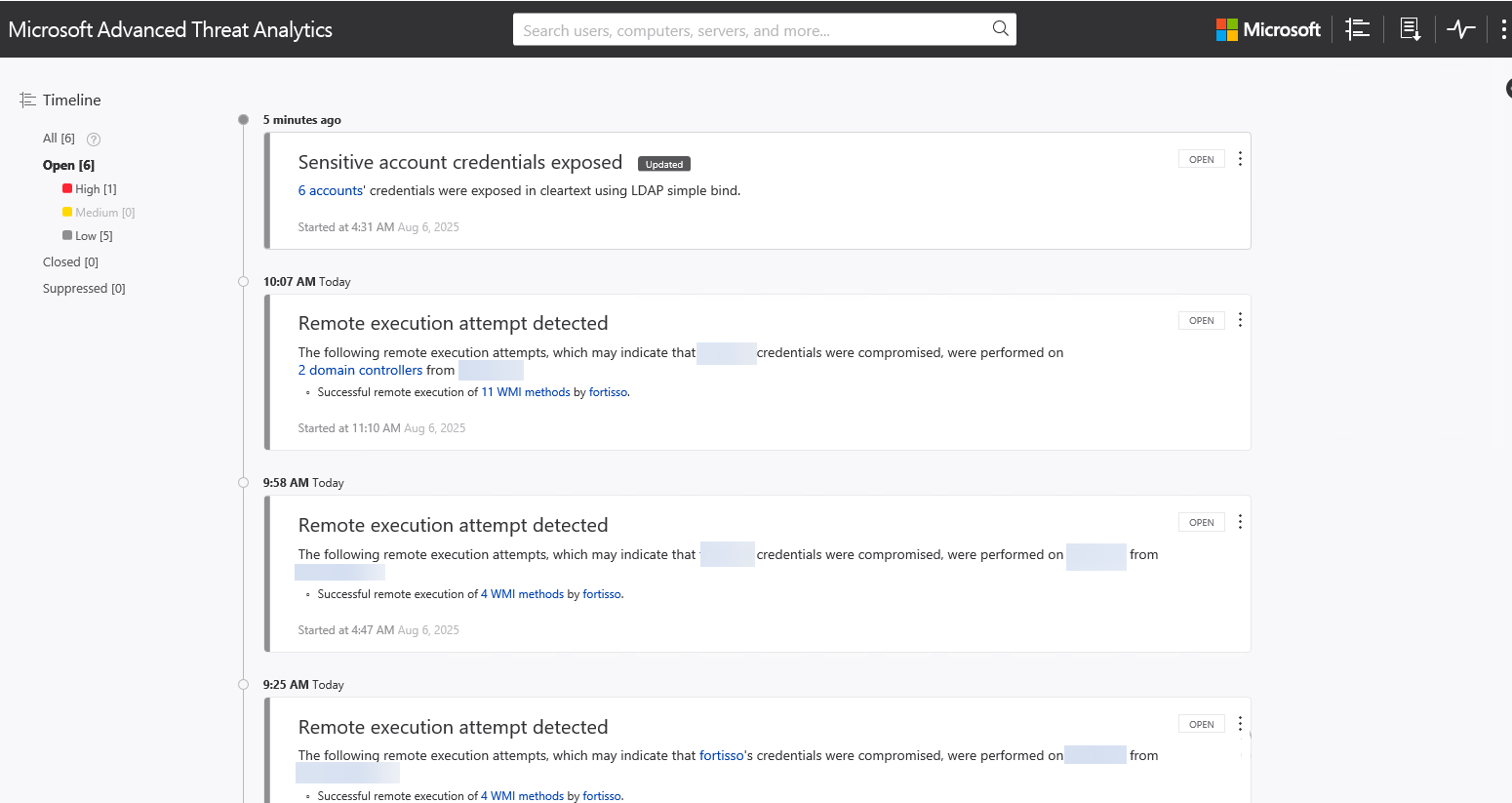The width and height of the screenshot is (1512, 803).
Task: Open the '6 accounts' link
Action: (x=332, y=191)
